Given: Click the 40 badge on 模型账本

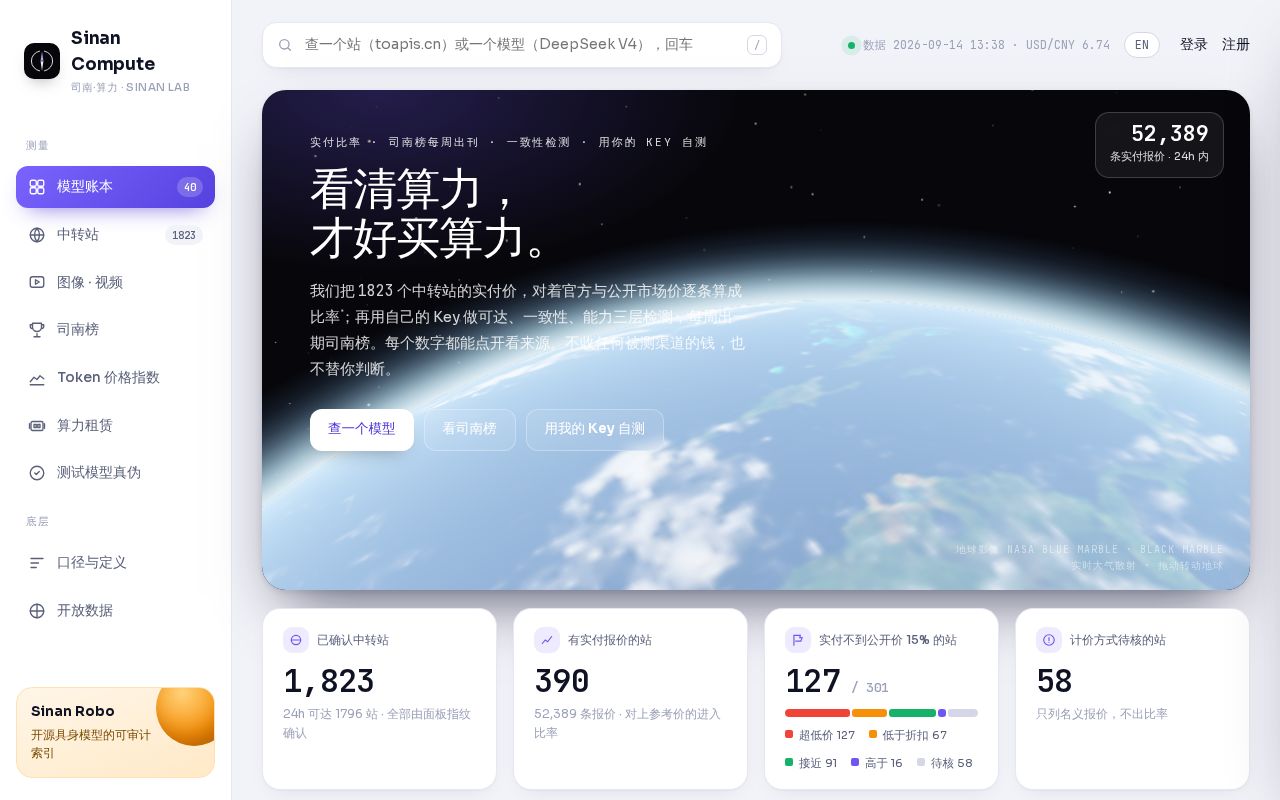Looking at the screenshot, I should pyautogui.click(x=190, y=187).
